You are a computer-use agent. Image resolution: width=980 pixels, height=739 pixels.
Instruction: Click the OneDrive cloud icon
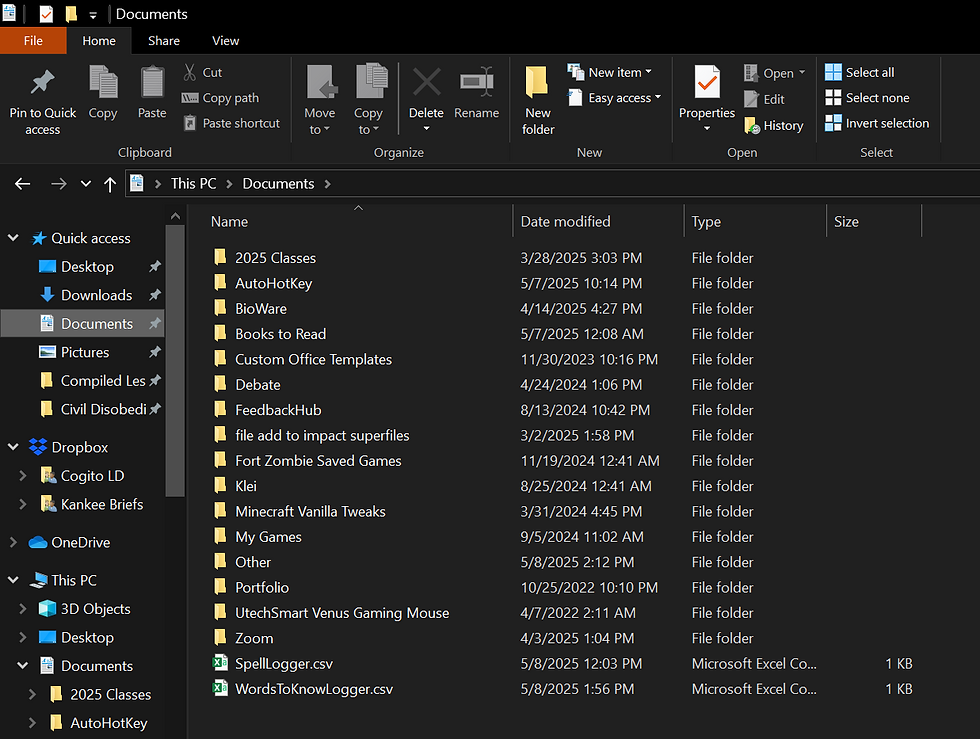(38, 542)
